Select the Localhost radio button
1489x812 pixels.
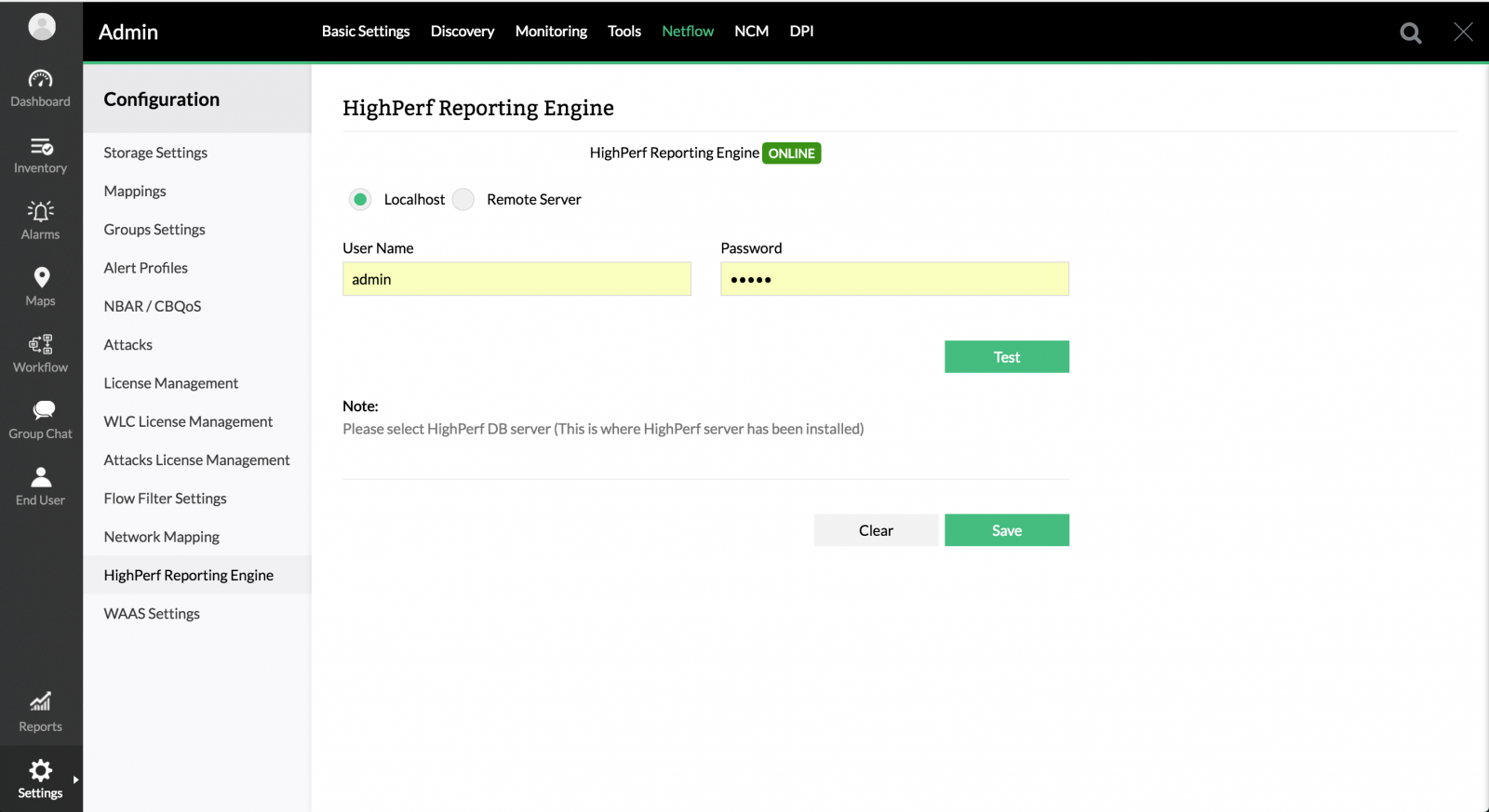coord(360,199)
